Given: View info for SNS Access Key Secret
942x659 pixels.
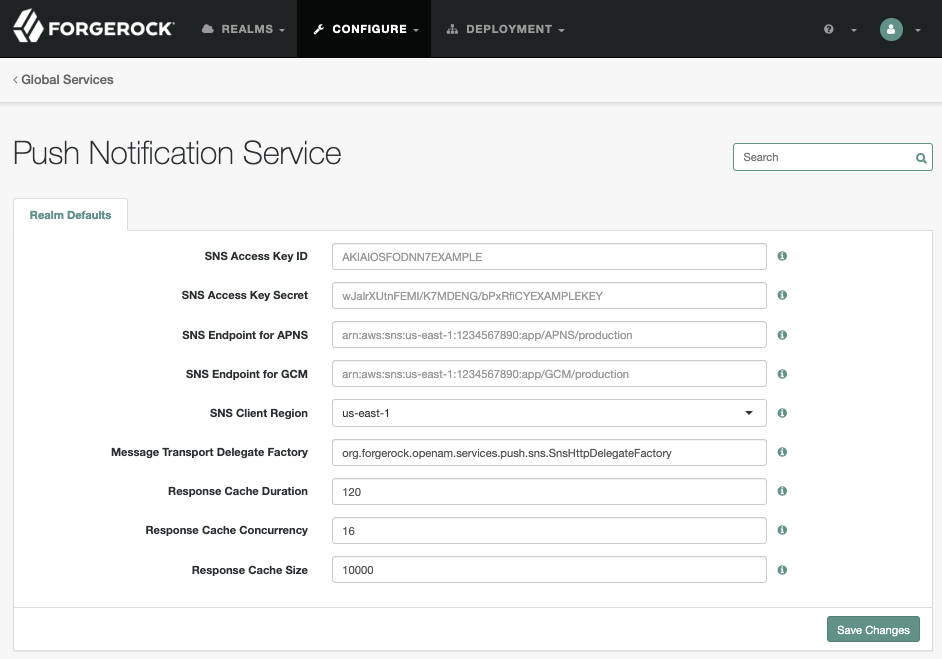Looking at the screenshot, I should pyautogui.click(x=781, y=295).
